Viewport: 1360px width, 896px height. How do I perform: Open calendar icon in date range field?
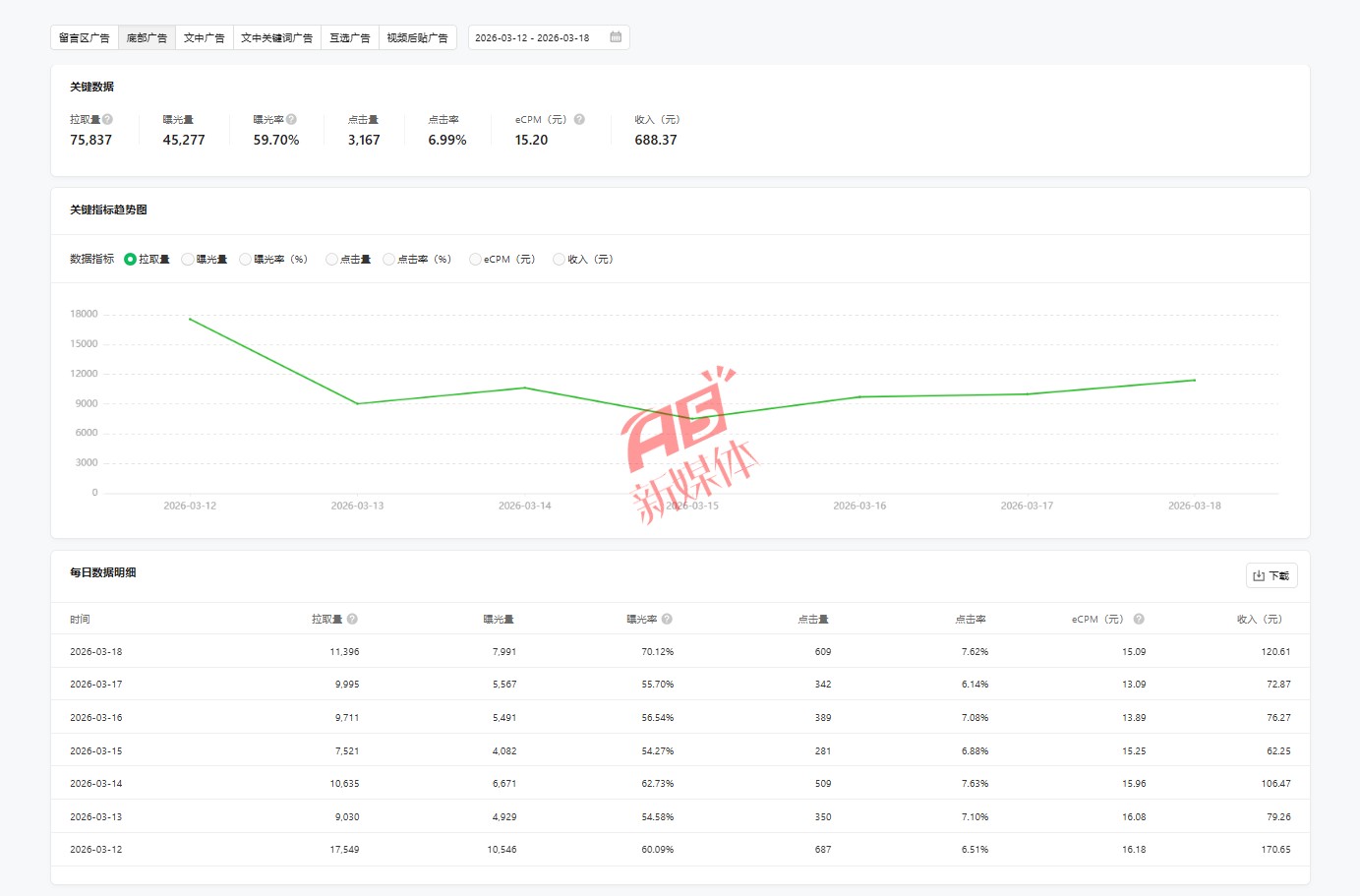(616, 37)
